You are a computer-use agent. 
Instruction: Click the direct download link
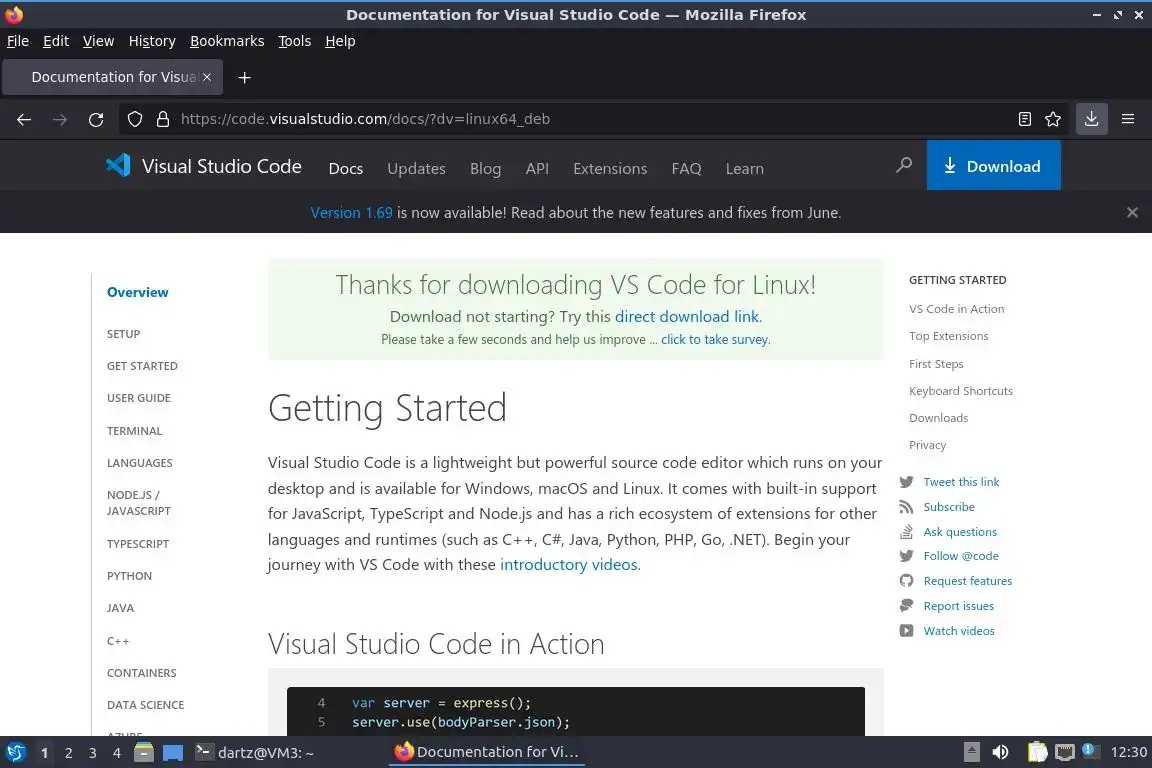pyautogui.click(x=687, y=317)
